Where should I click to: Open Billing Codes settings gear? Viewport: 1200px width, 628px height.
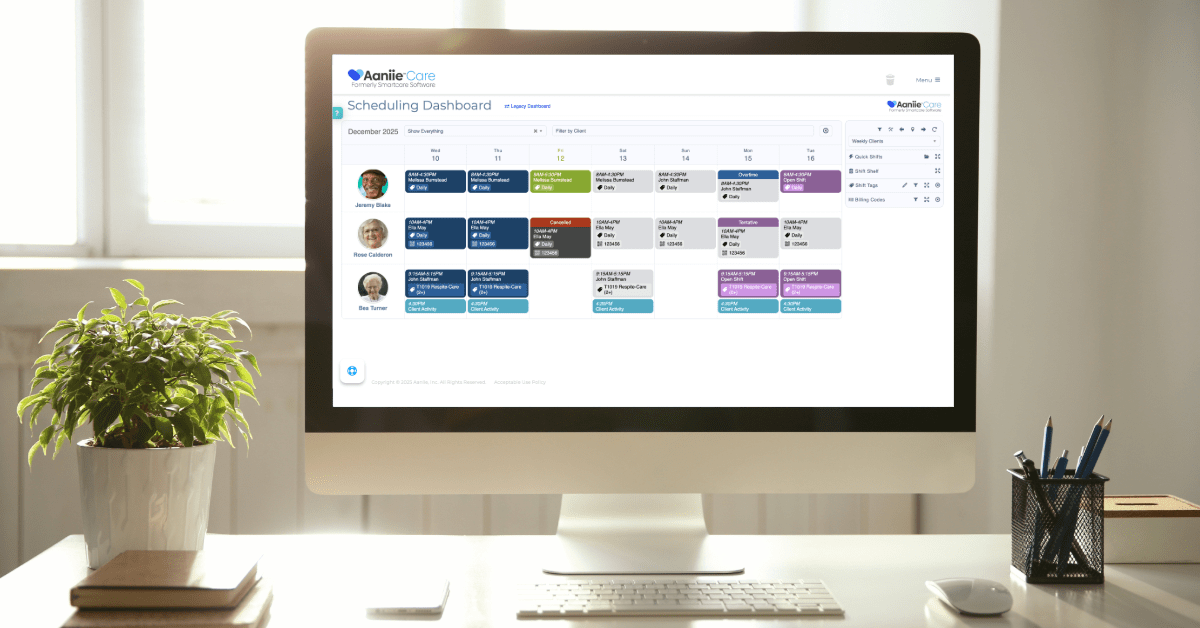coord(937,199)
